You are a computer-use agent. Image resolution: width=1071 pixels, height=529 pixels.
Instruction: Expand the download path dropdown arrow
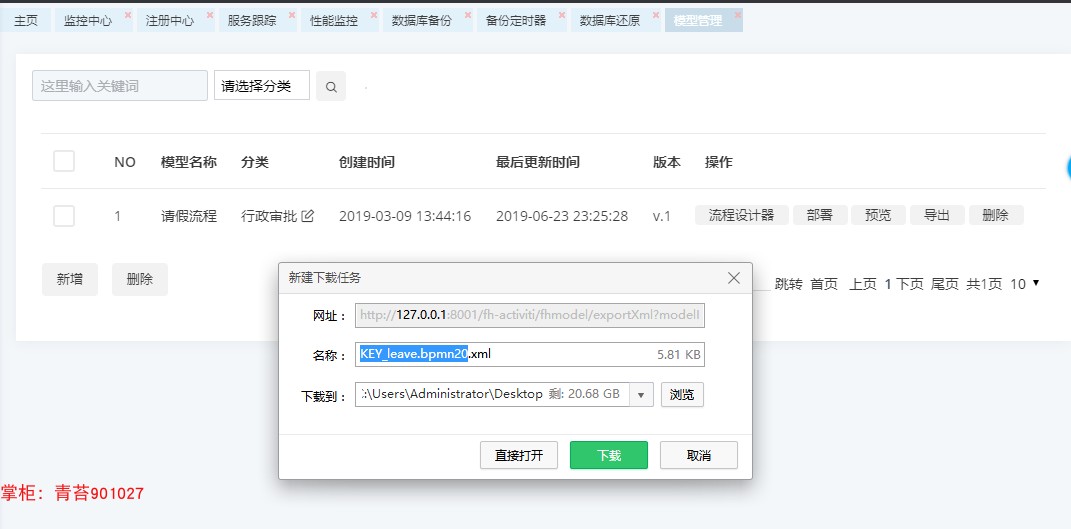641,395
